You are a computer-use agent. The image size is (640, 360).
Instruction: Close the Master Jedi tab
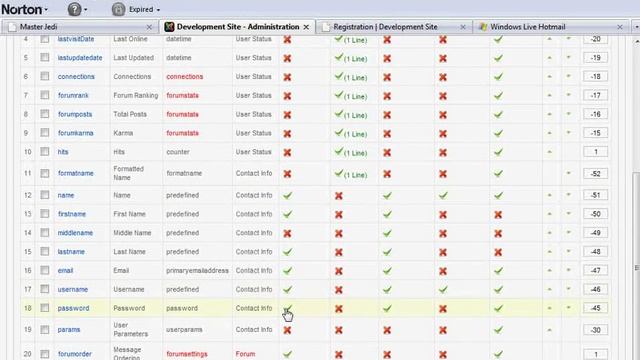(x=149, y=27)
